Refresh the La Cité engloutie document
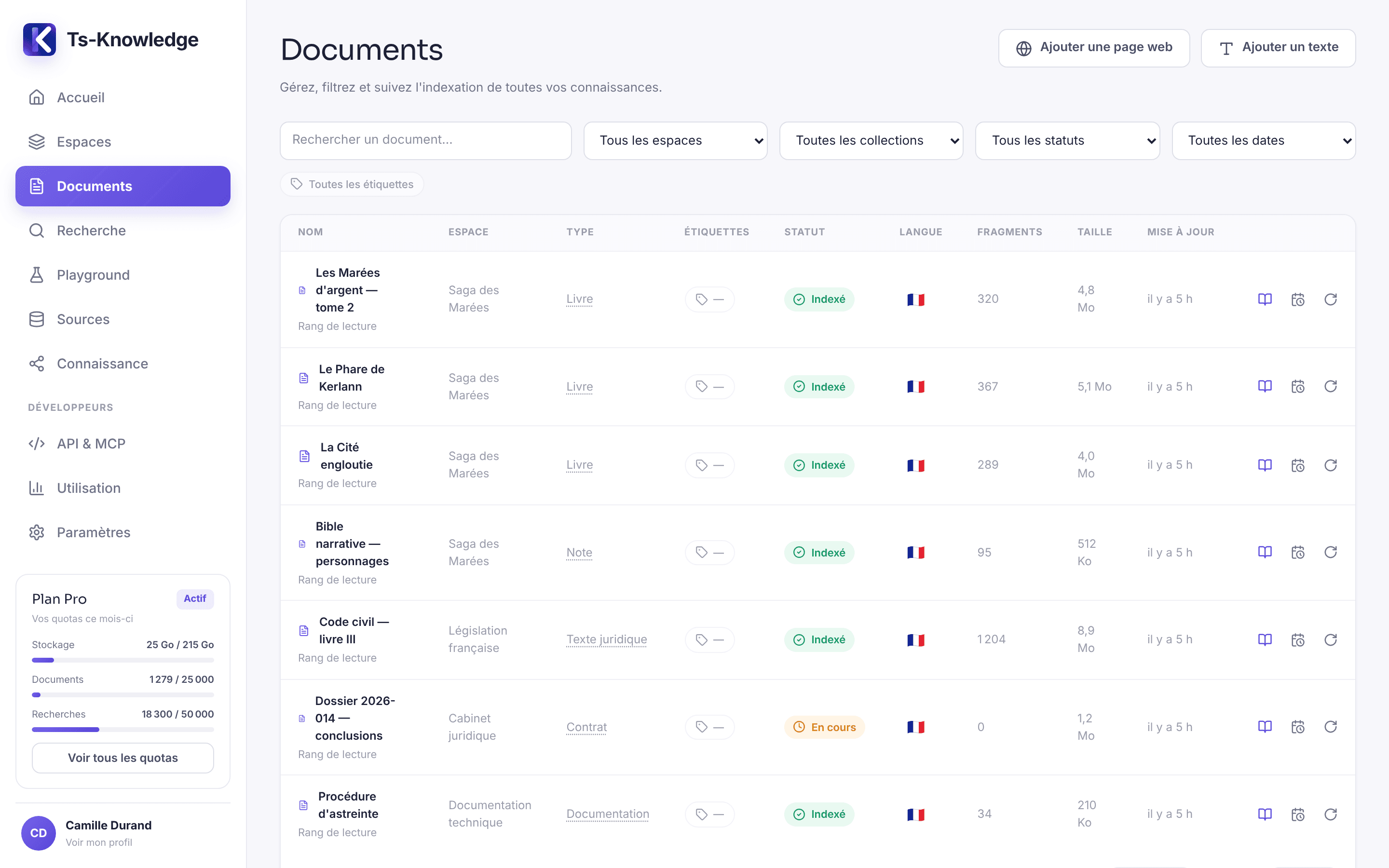The height and width of the screenshot is (868, 1389). 1331,465
